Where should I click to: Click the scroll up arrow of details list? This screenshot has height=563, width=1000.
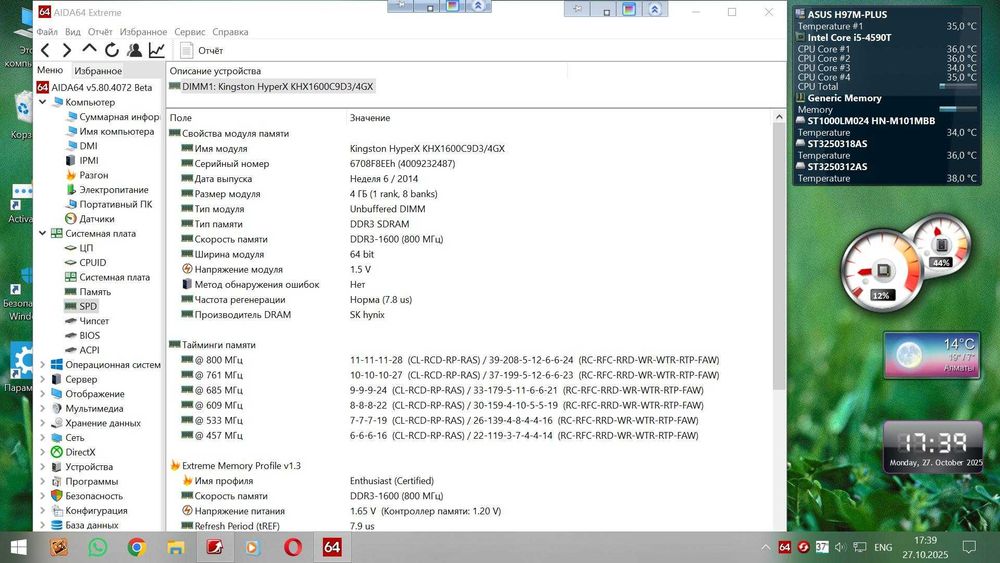pos(779,117)
